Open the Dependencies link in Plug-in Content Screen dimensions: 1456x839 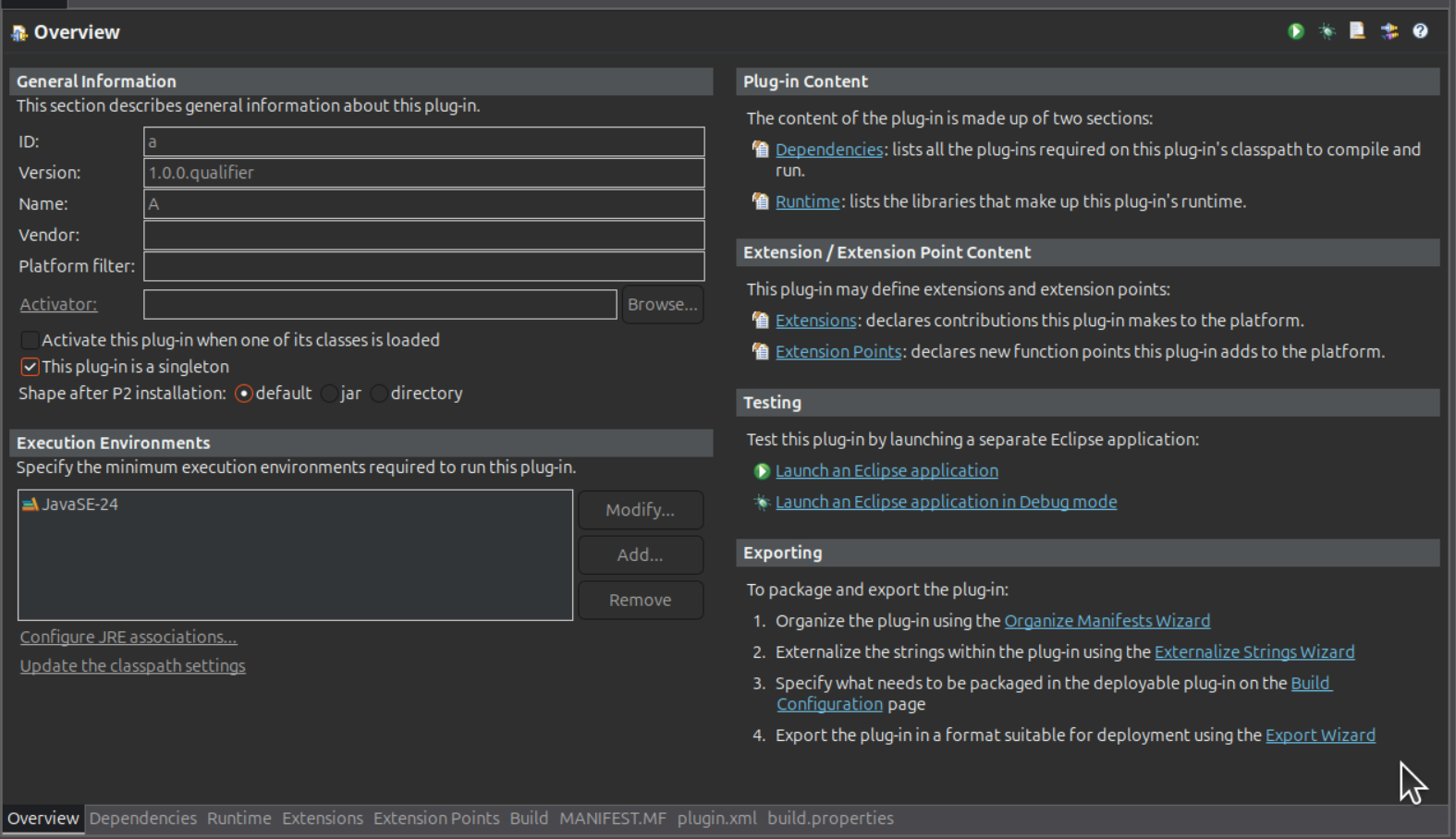pos(829,150)
